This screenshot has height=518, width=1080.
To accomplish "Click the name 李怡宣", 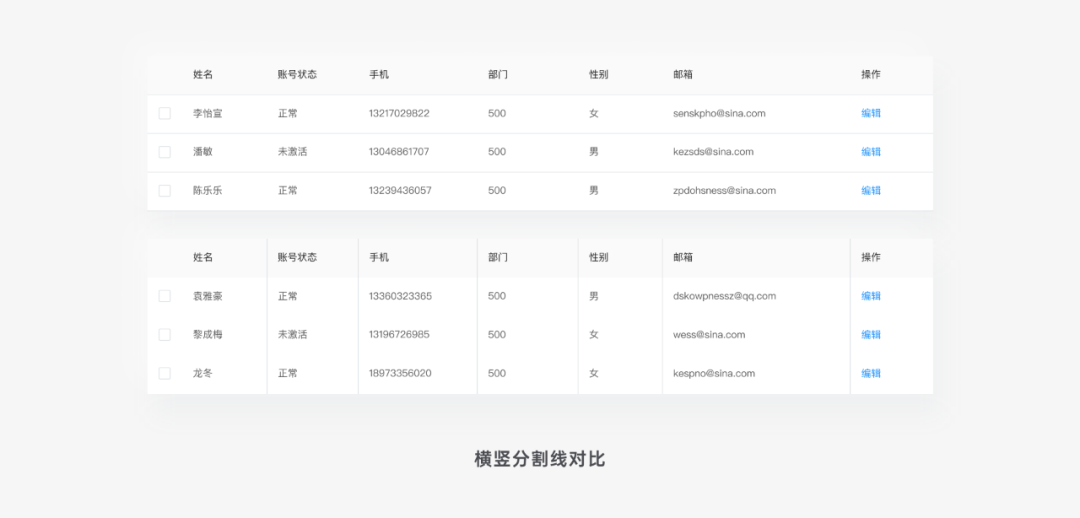I will pyautogui.click(x=207, y=113).
